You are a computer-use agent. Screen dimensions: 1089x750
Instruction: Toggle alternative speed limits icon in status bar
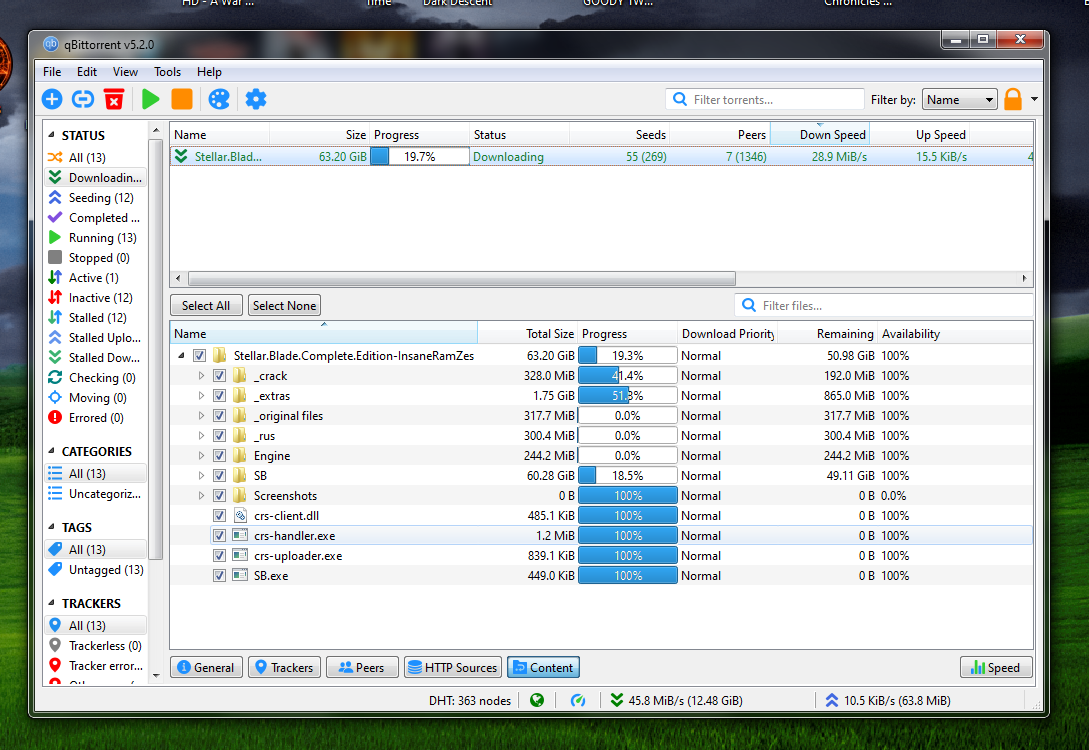(x=578, y=700)
